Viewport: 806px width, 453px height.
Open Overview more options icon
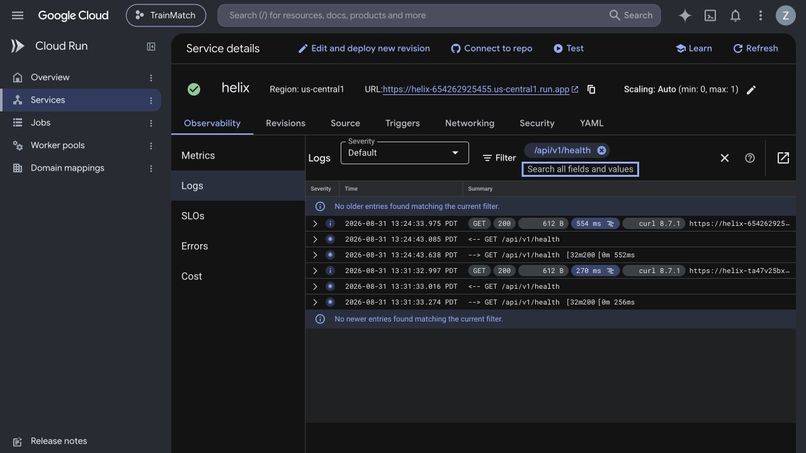pos(151,78)
